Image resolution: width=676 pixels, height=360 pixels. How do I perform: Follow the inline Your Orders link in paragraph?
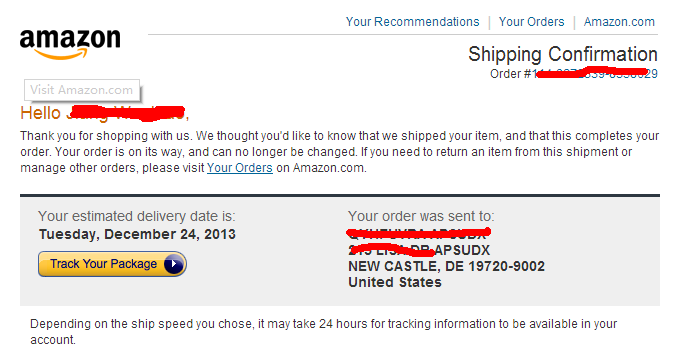tap(240, 168)
